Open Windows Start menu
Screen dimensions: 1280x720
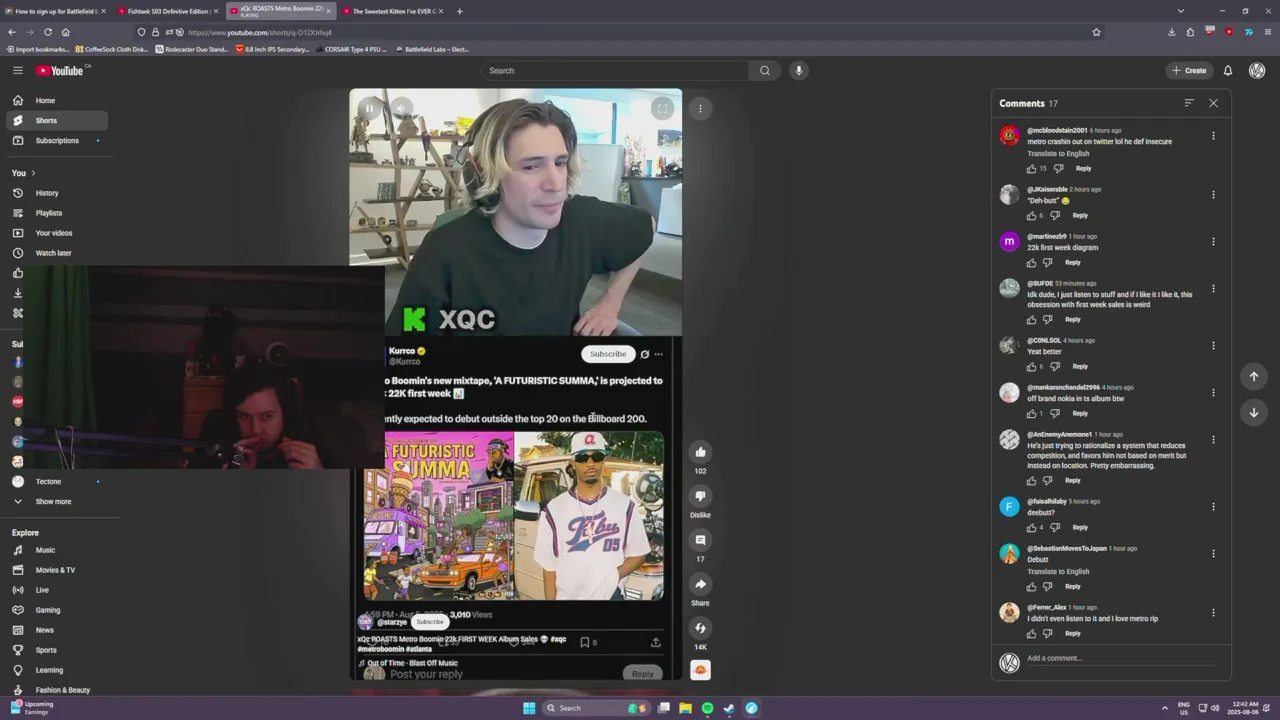pos(529,708)
